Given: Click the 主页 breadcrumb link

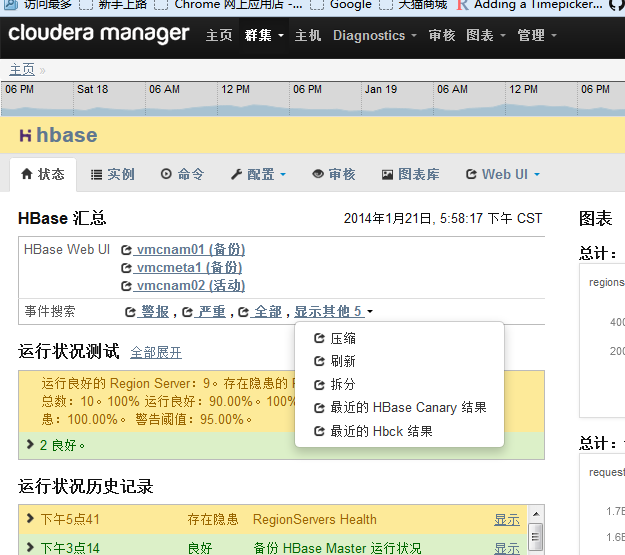Looking at the screenshot, I should point(22,70).
